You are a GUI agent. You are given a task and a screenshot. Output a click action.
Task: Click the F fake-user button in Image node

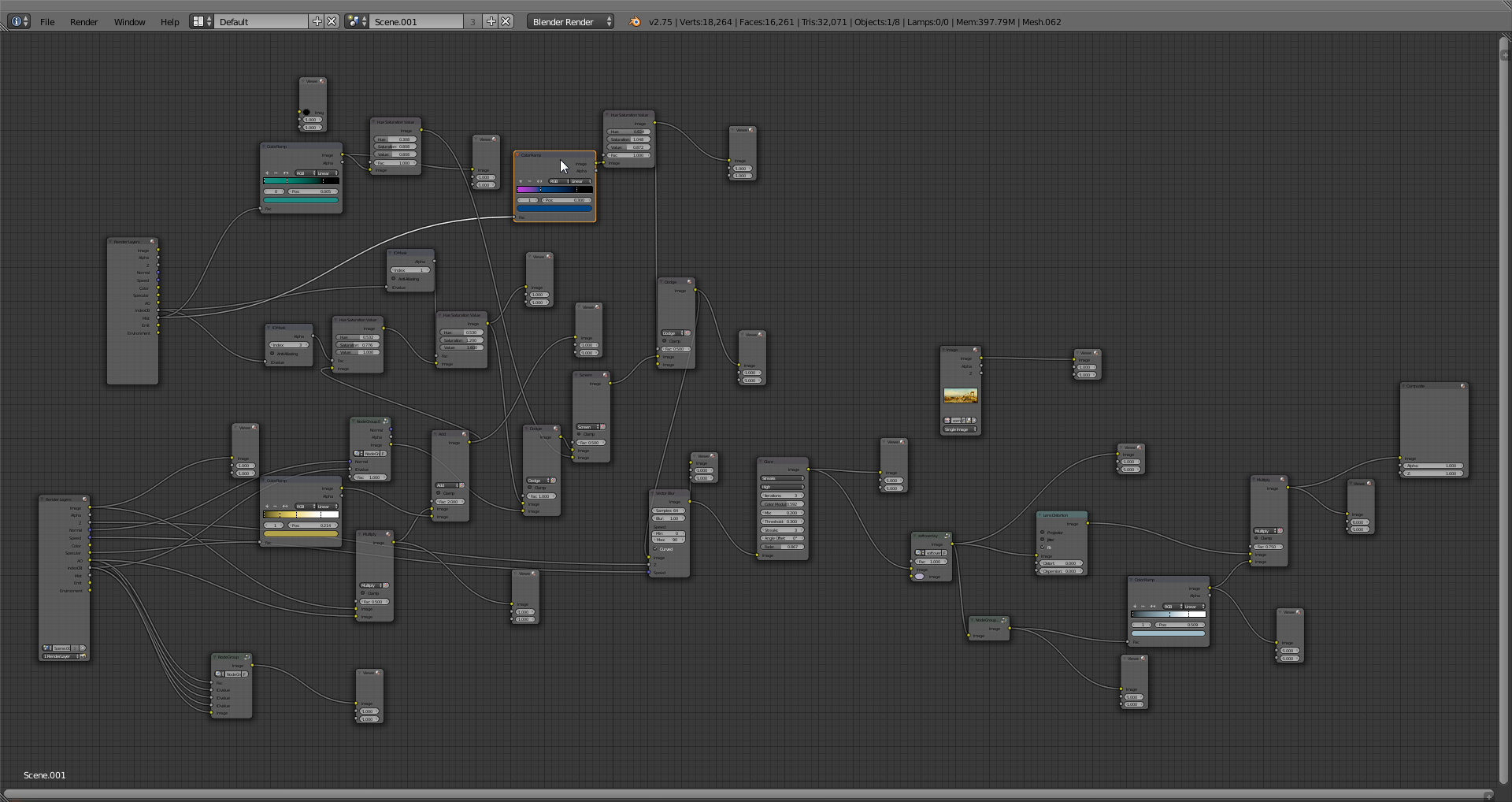pyautogui.click(x=965, y=420)
